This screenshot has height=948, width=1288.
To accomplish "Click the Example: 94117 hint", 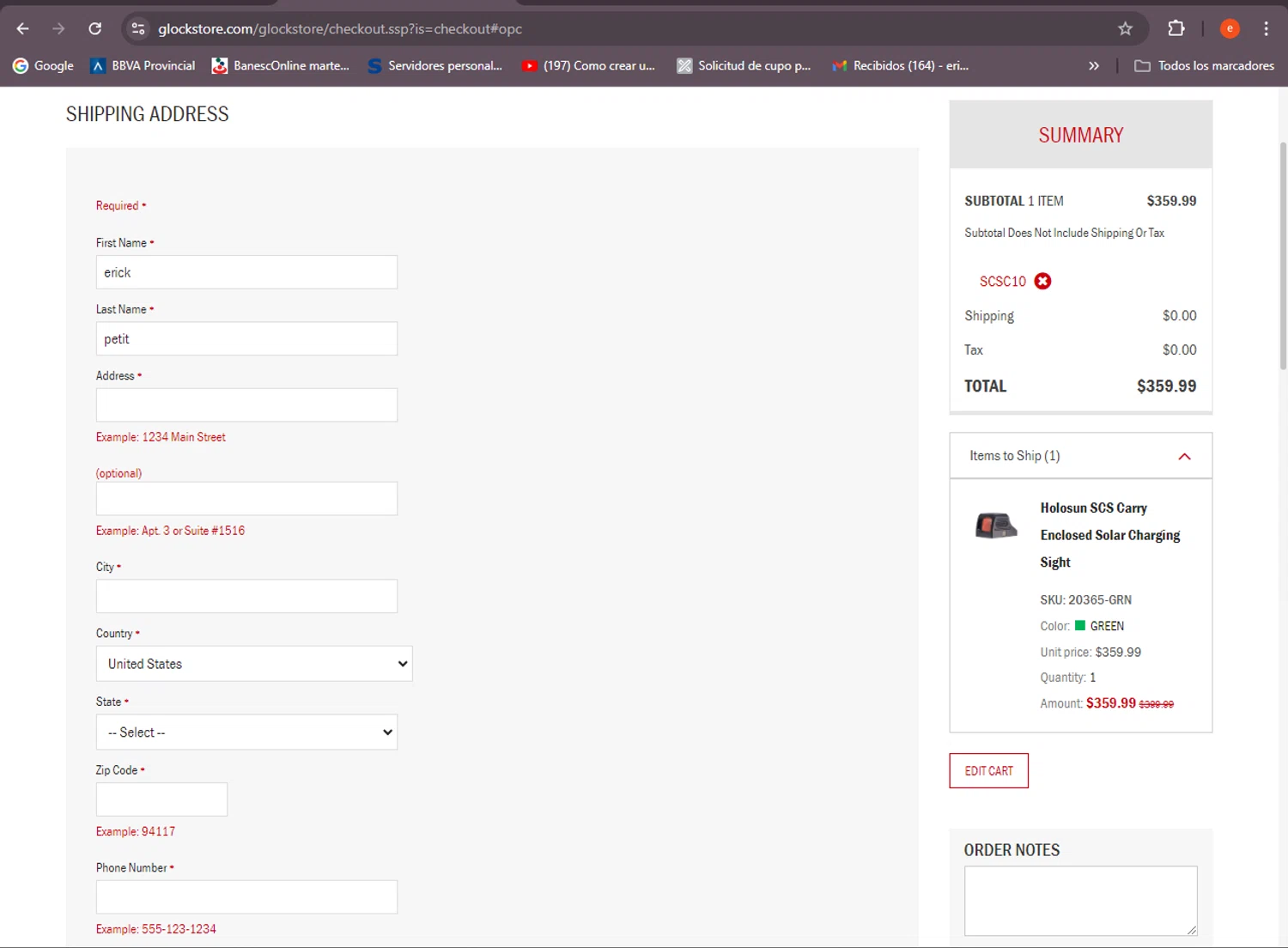I will tap(136, 831).
